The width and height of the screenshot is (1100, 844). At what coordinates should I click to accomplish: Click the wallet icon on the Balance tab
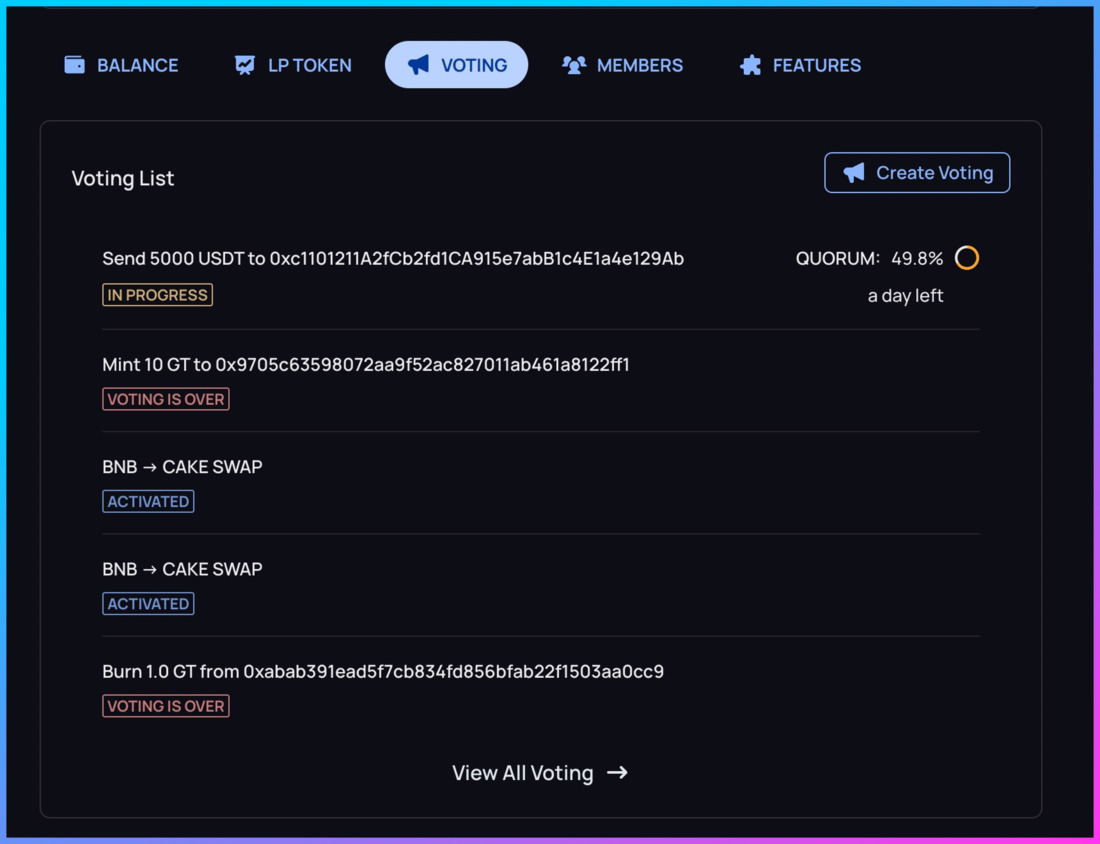[73, 64]
